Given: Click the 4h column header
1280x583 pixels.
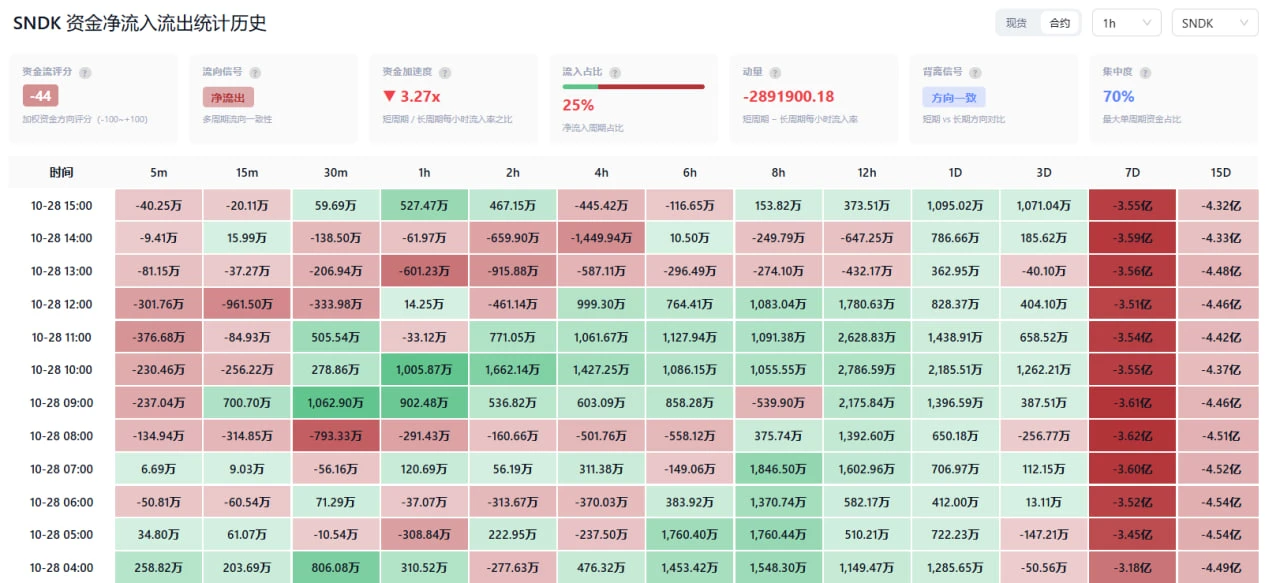Looking at the screenshot, I should click(601, 173).
